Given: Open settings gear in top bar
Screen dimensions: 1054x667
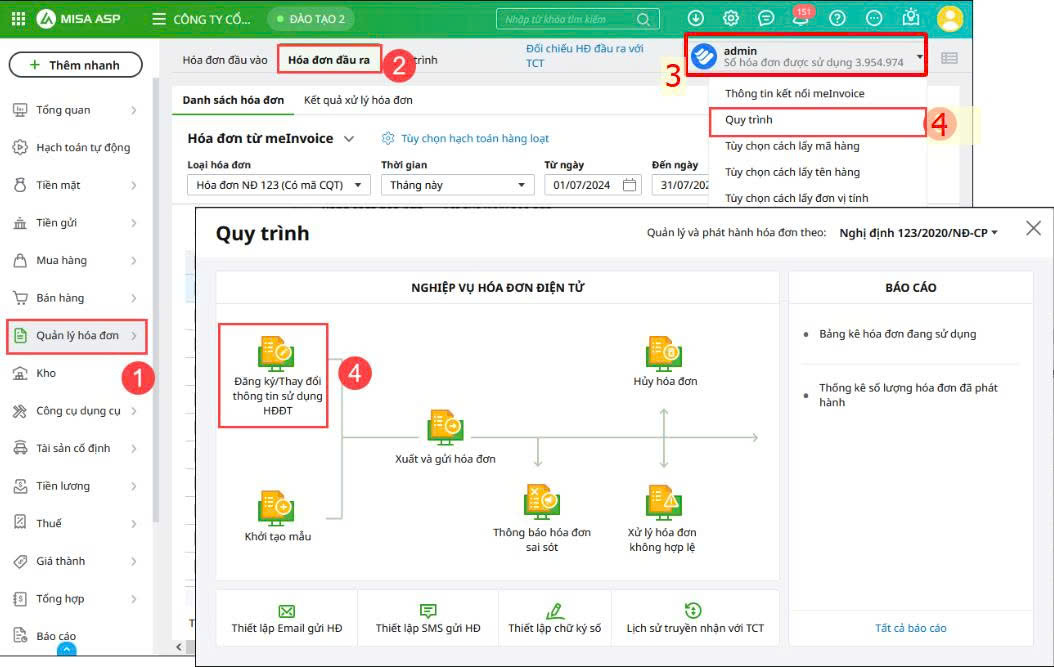Looking at the screenshot, I should coord(731,18).
